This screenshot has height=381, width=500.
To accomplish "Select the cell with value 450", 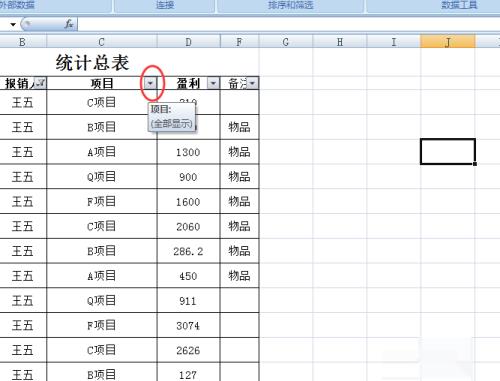I will [x=188, y=276].
